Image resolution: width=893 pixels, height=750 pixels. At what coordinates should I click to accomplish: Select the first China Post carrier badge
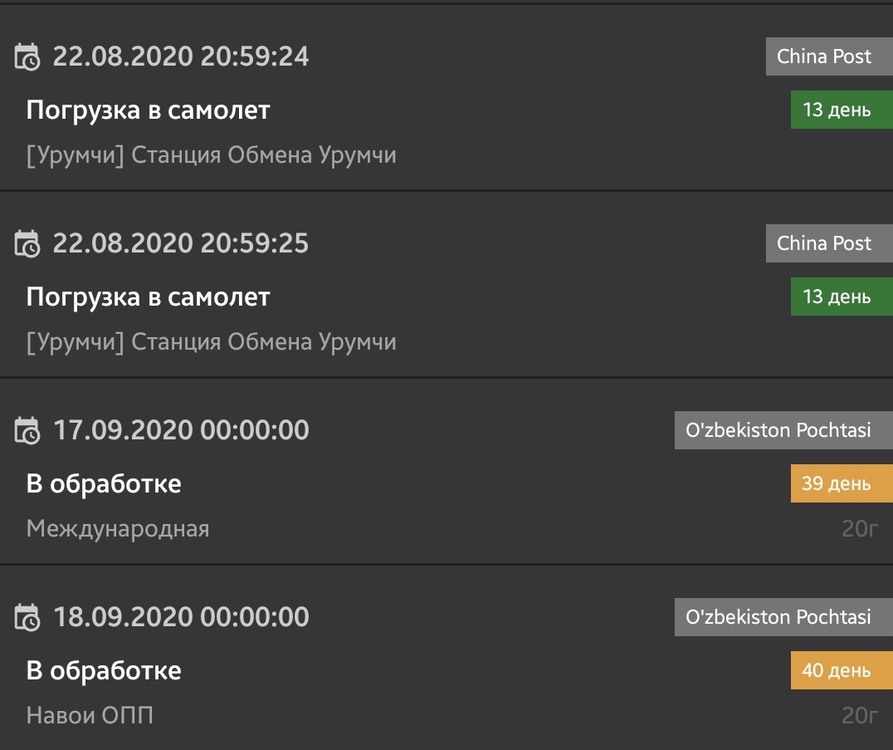(x=829, y=57)
